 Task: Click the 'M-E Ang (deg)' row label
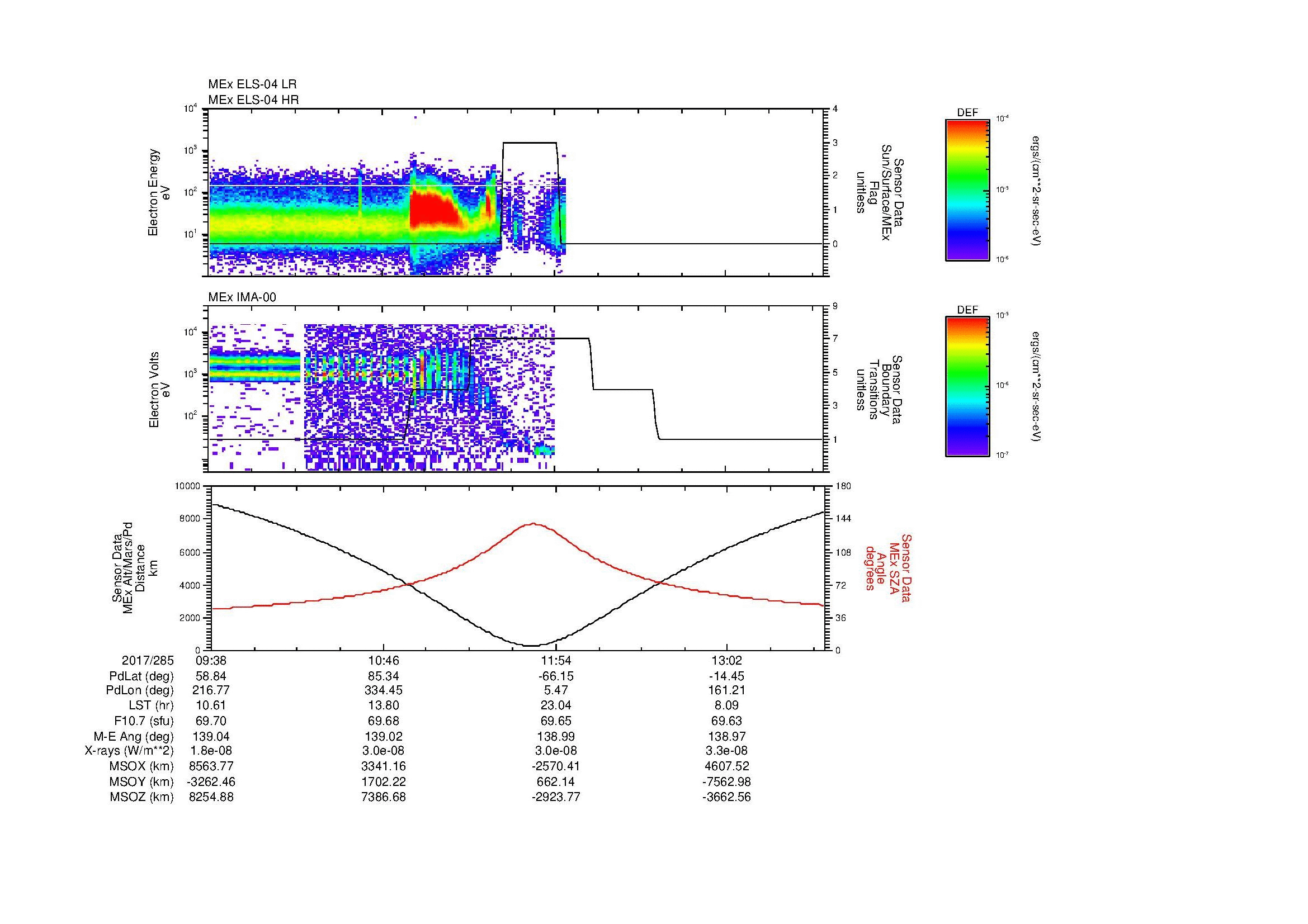point(134,736)
